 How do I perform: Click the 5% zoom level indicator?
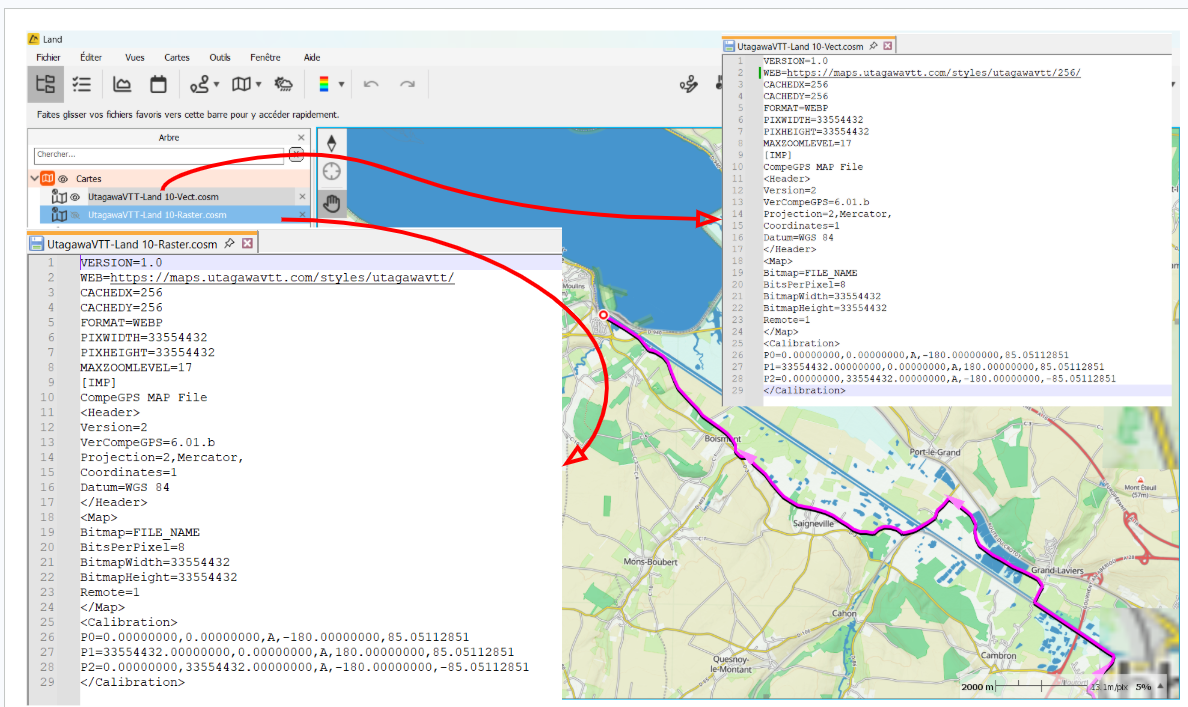pyautogui.click(x=1143, y=687)
